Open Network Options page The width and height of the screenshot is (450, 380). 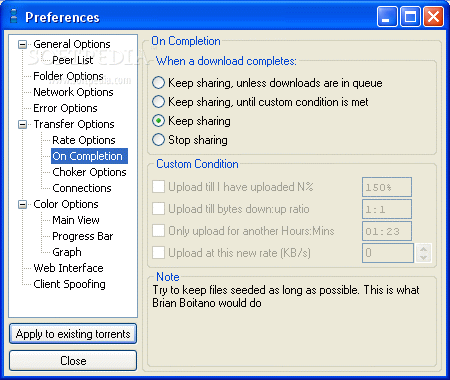73,92
